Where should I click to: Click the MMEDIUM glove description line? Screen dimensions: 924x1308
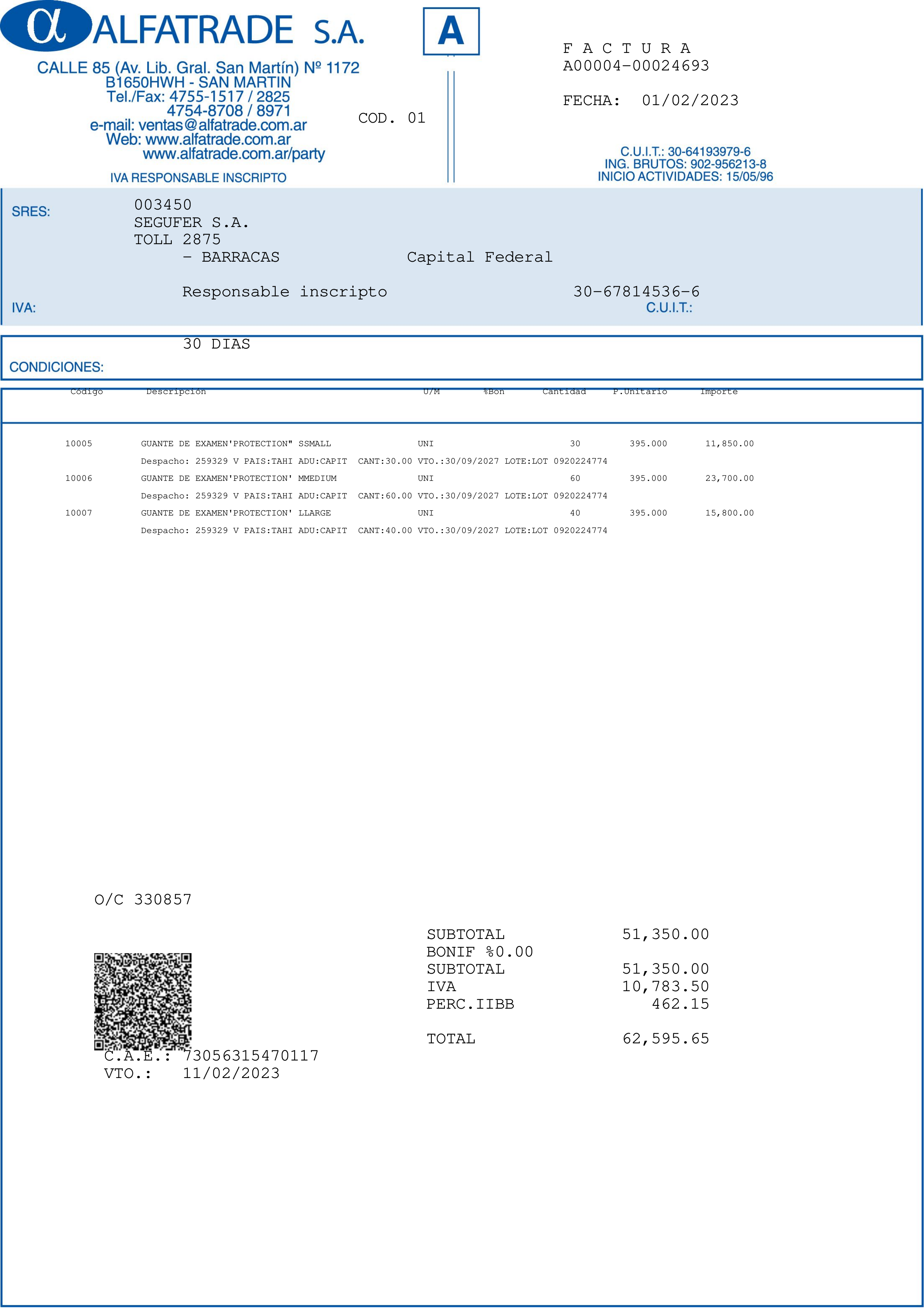(238, 479)
